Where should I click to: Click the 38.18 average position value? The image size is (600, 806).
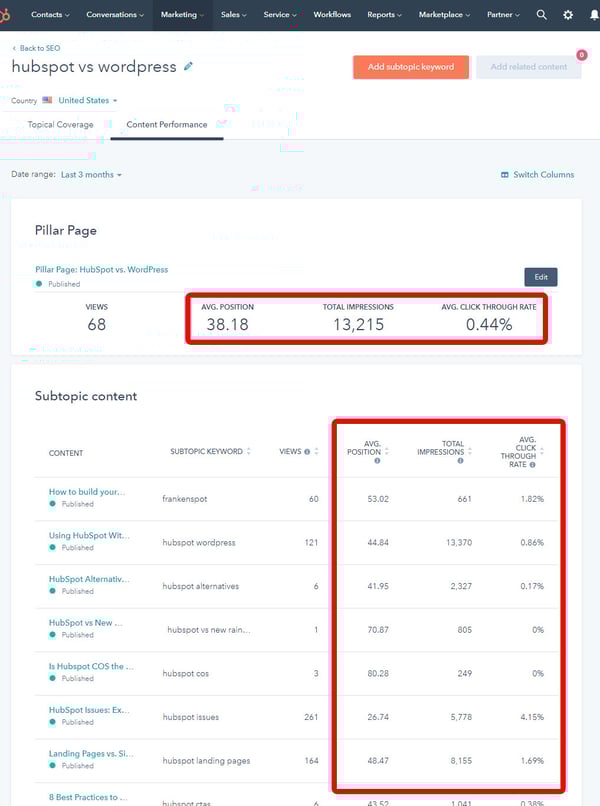[227, 325]
